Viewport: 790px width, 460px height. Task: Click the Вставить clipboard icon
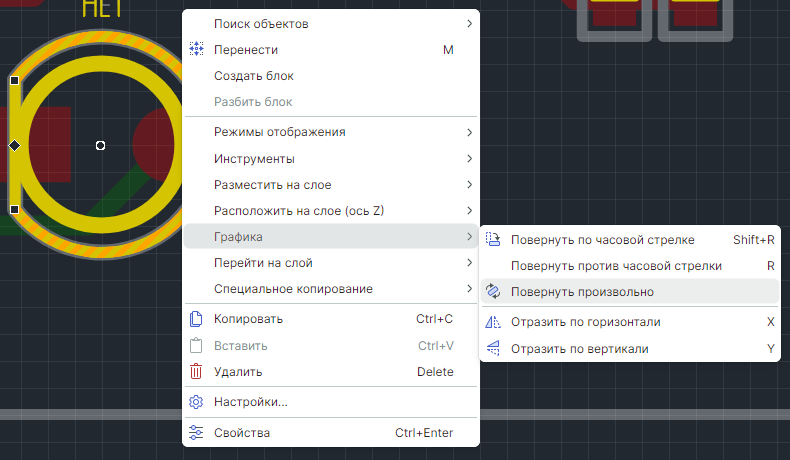click(x=196, y=346)
